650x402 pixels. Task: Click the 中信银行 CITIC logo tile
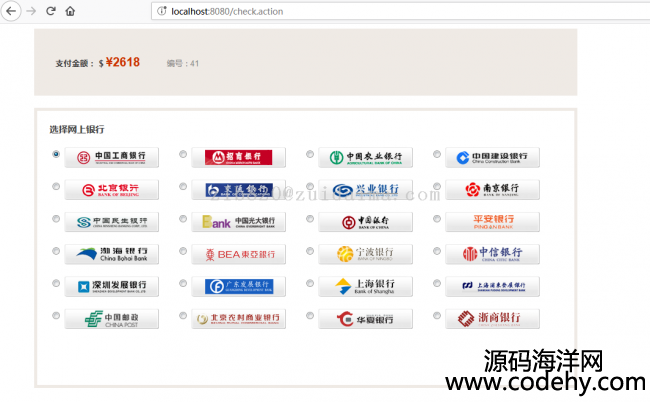[x=492, y=254]
